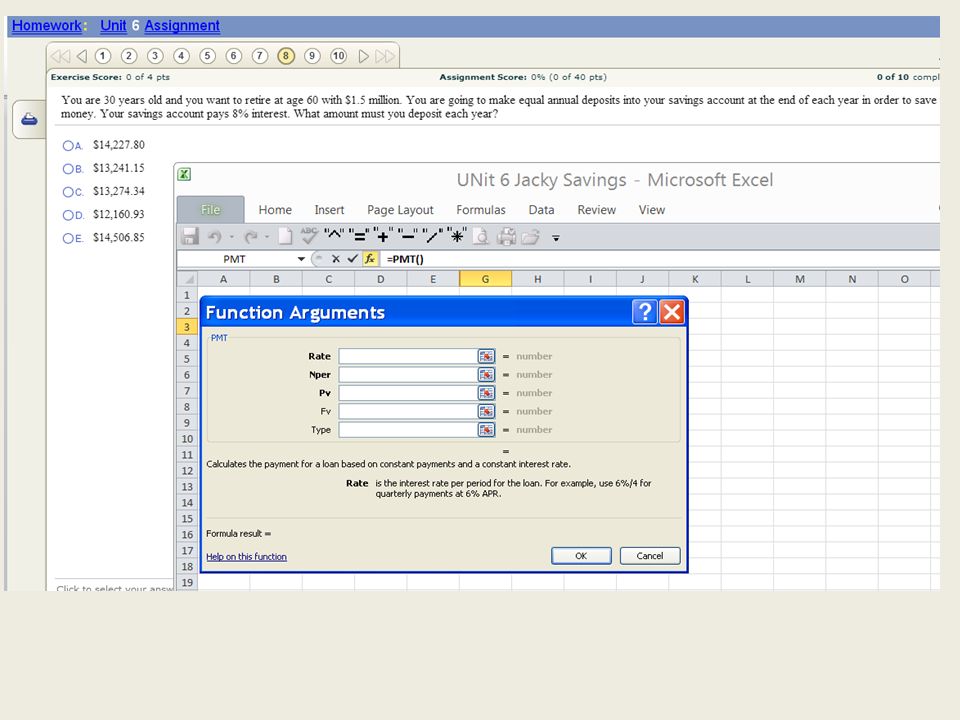Screen dimensions: 960x720
Task: Click the Print Preview magnifier icon
Action: [481, 236]
